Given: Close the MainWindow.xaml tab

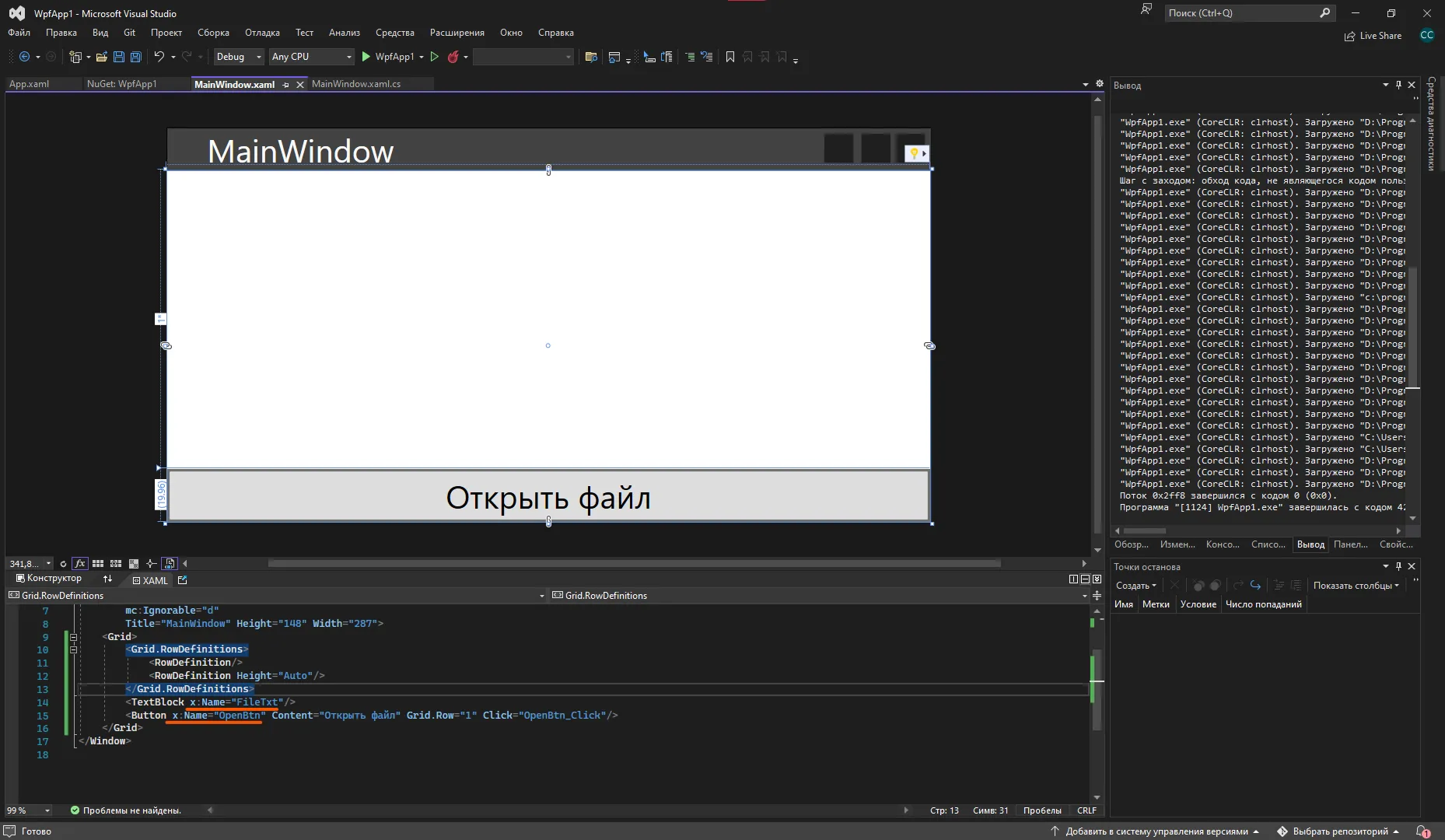Looking at the screenshot, I should tap(300, 85).
